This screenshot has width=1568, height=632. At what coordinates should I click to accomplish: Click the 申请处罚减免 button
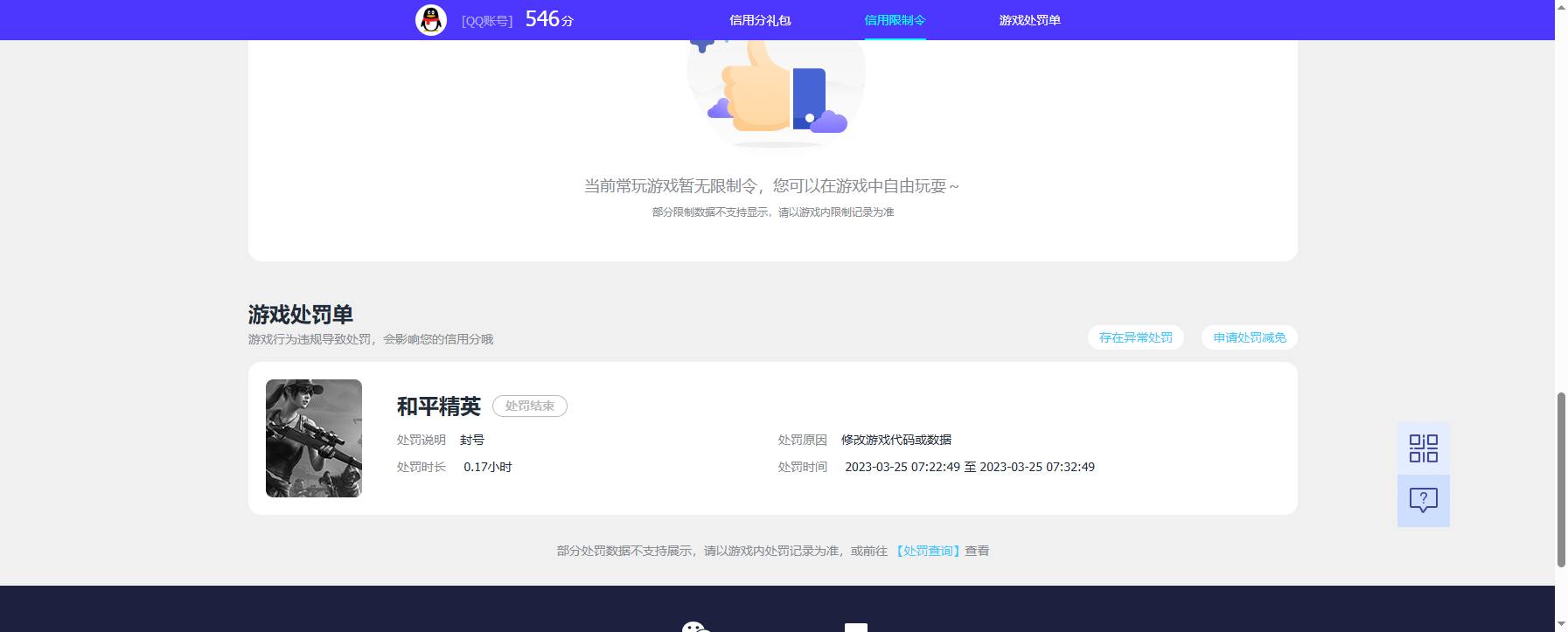pos(1249,337)
